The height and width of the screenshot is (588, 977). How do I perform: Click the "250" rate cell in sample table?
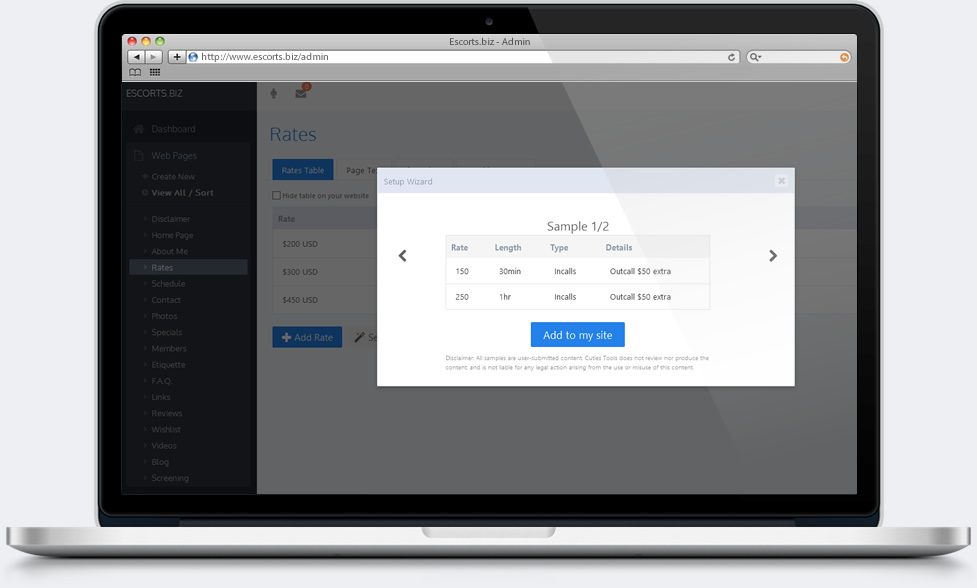click(462, 296)
